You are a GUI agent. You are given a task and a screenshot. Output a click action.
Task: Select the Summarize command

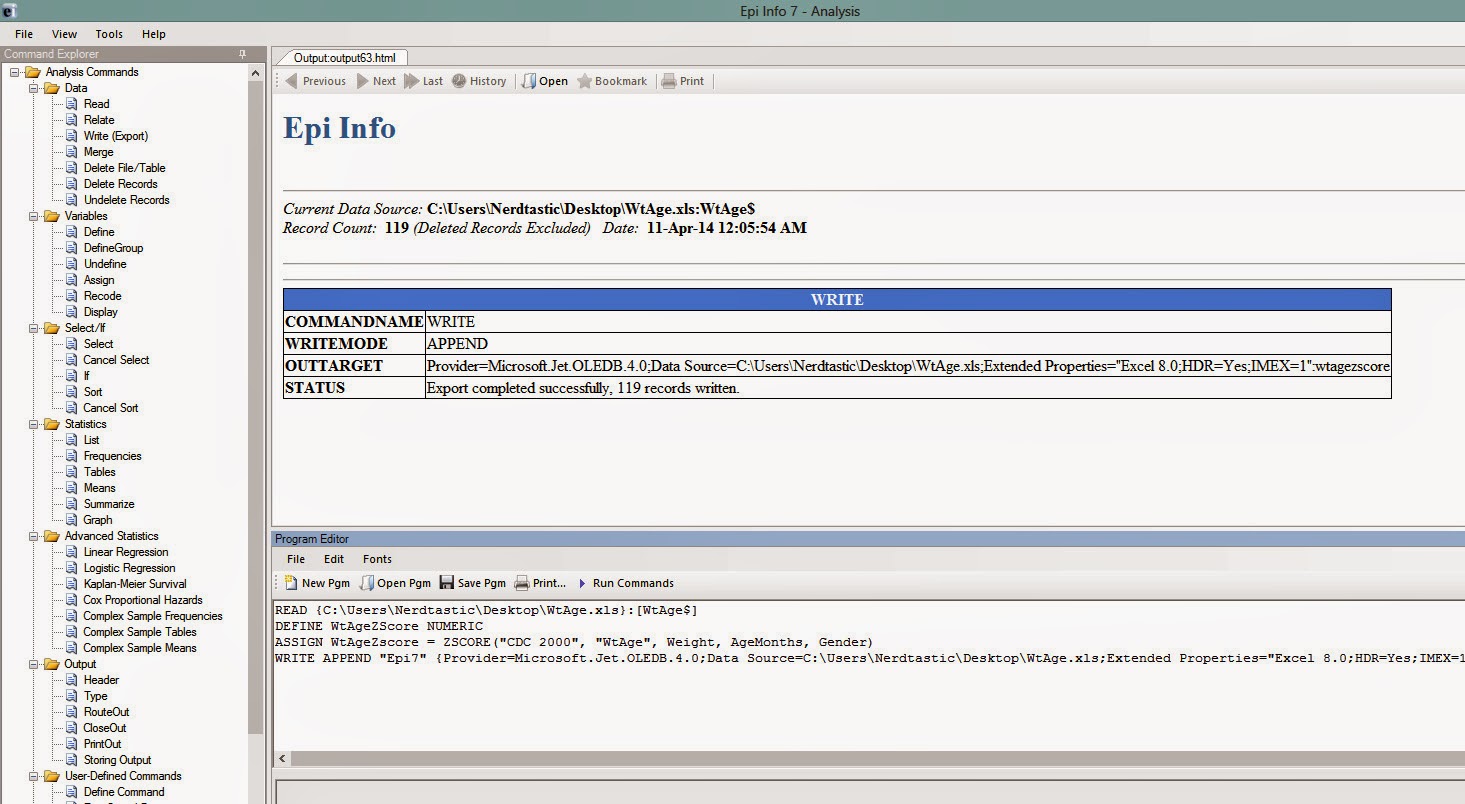pos(109,504)
